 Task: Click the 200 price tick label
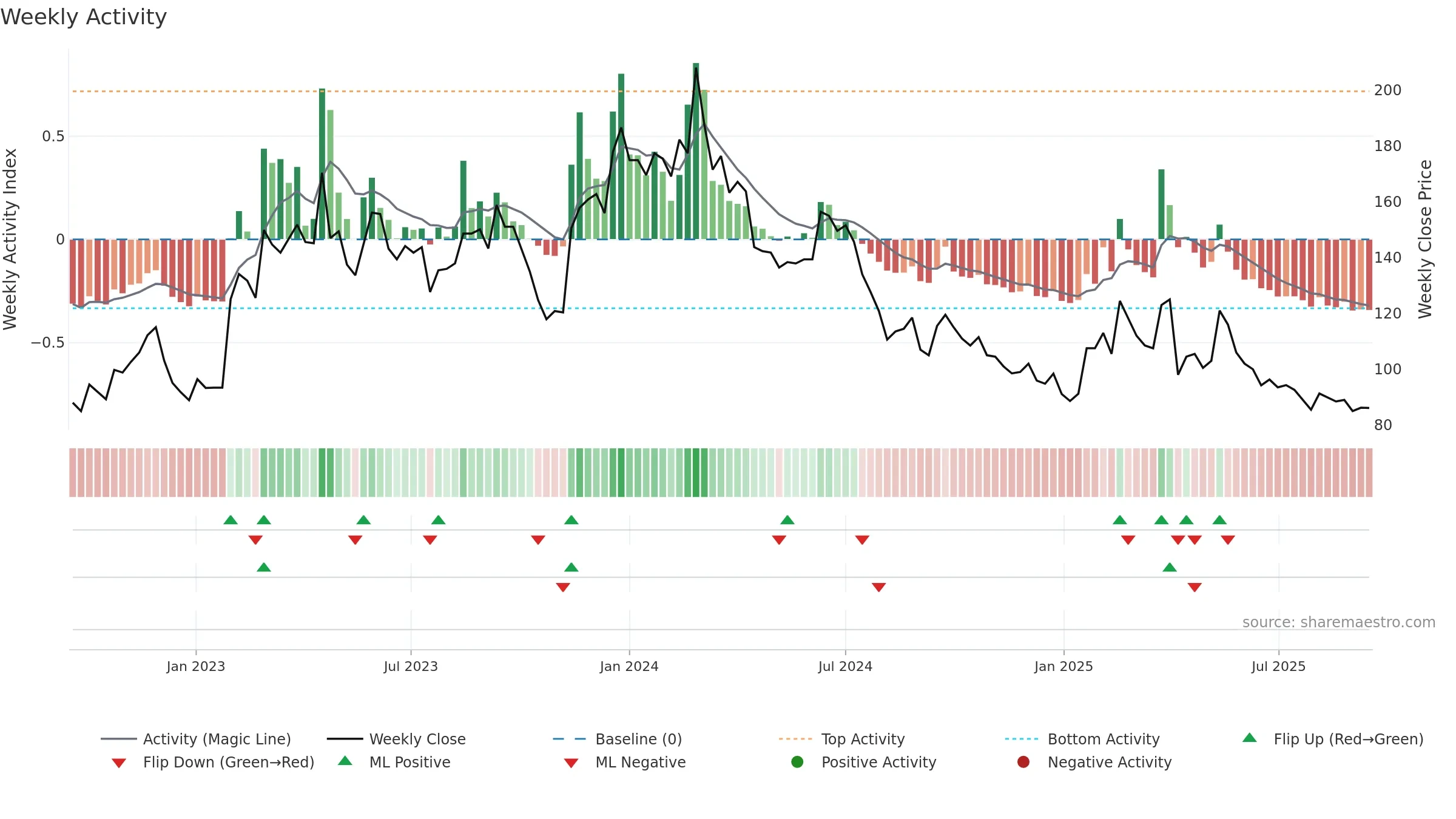[1388, 90]
